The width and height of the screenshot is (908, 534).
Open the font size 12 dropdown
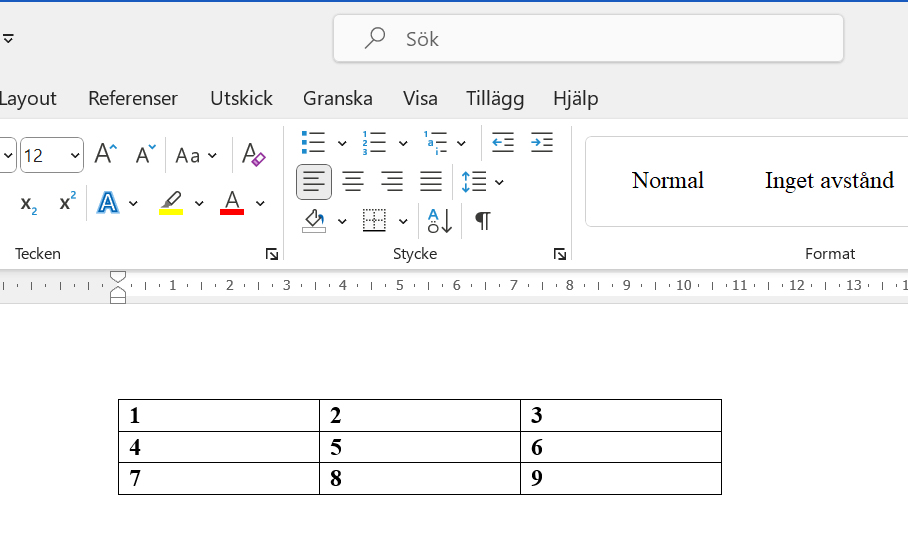tap(75, 155)
